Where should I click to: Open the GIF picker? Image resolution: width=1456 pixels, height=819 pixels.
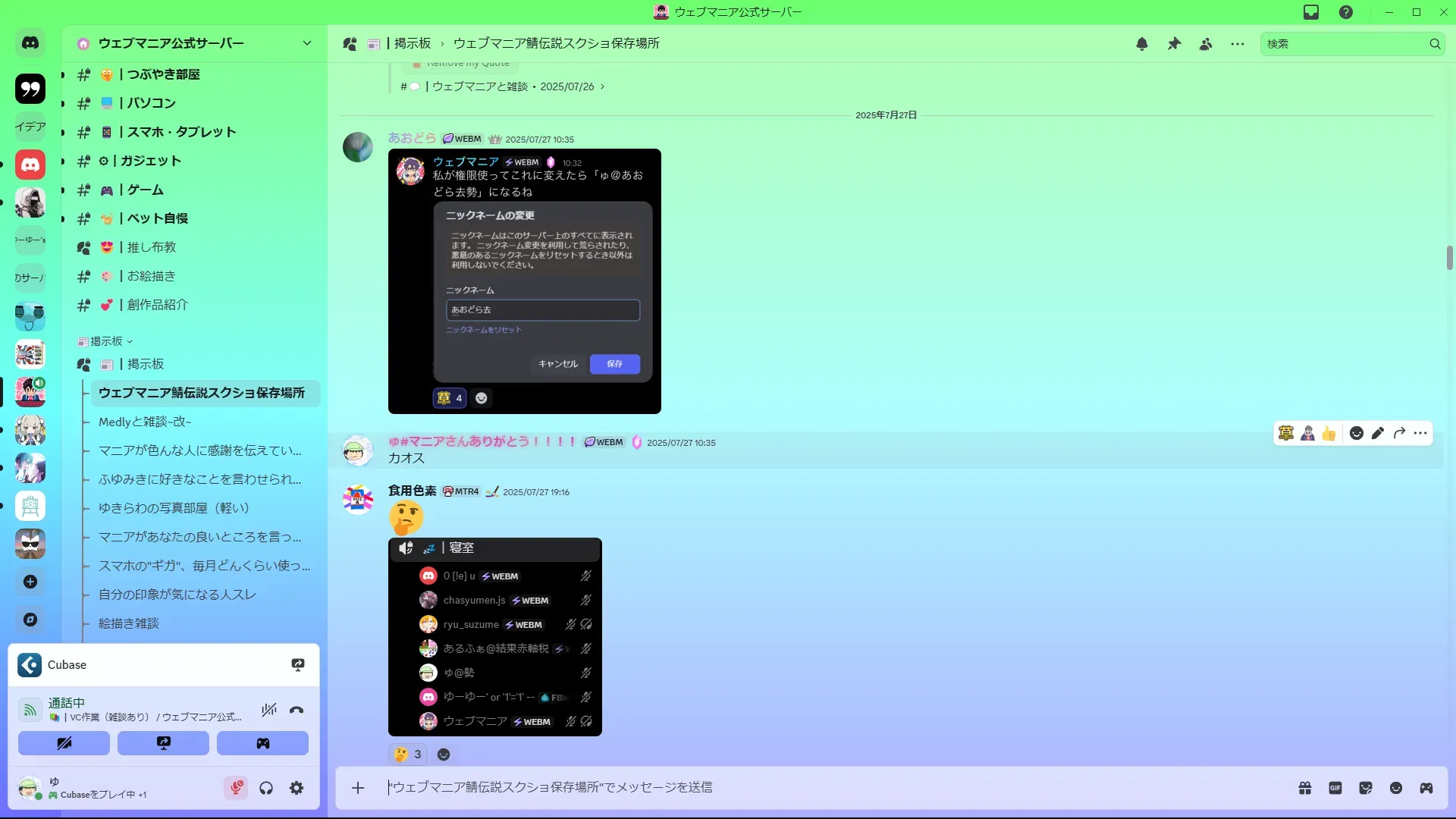1335,788
